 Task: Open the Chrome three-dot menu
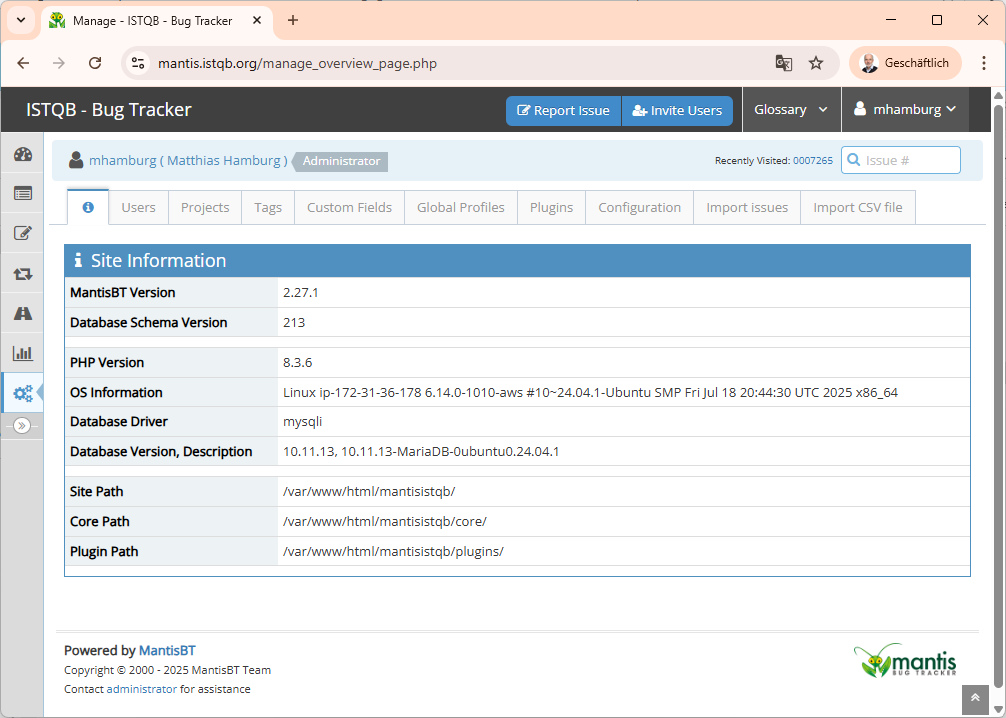tap(984, 63)
